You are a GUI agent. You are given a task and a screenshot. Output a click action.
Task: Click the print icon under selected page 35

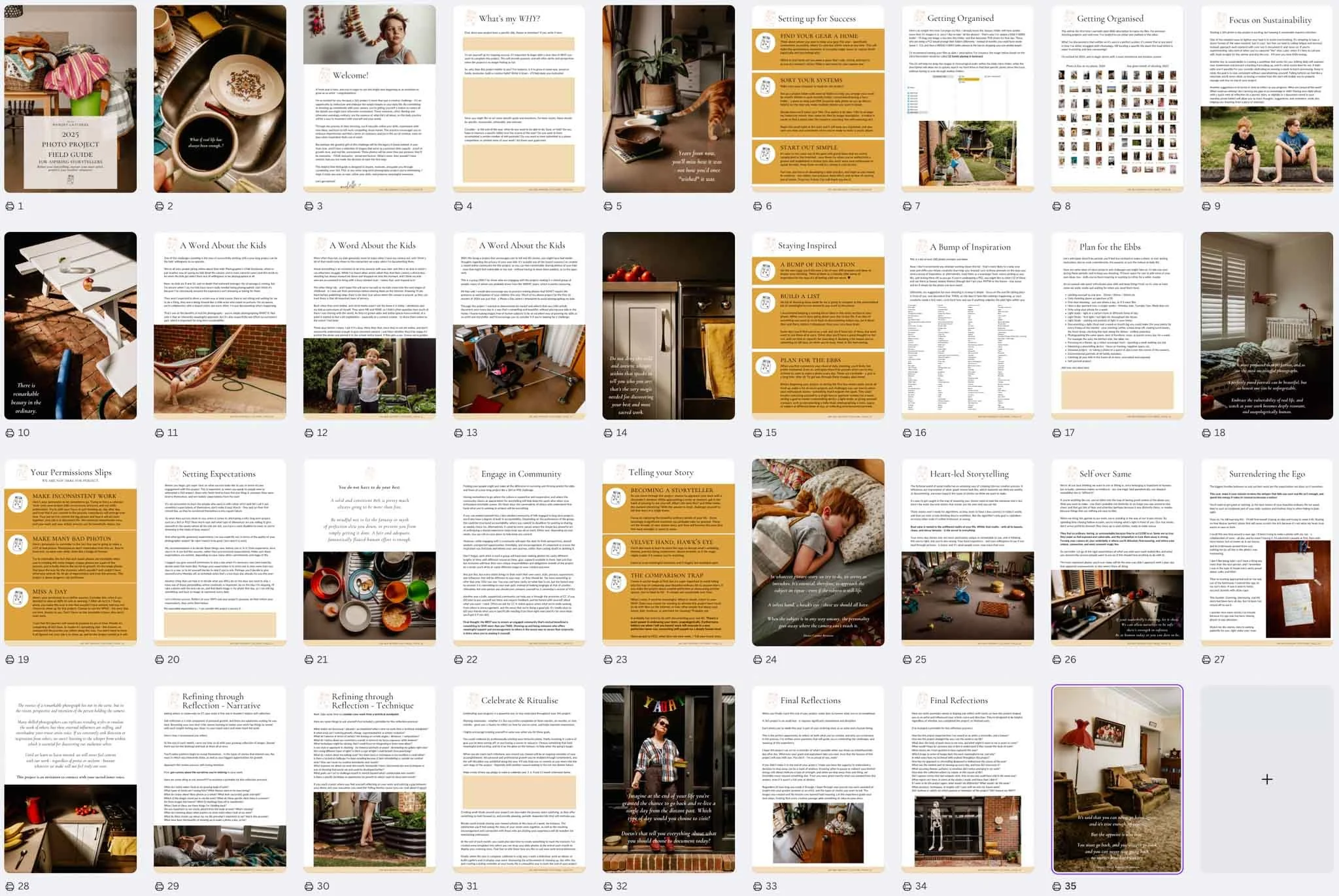tap(1057, 887)
